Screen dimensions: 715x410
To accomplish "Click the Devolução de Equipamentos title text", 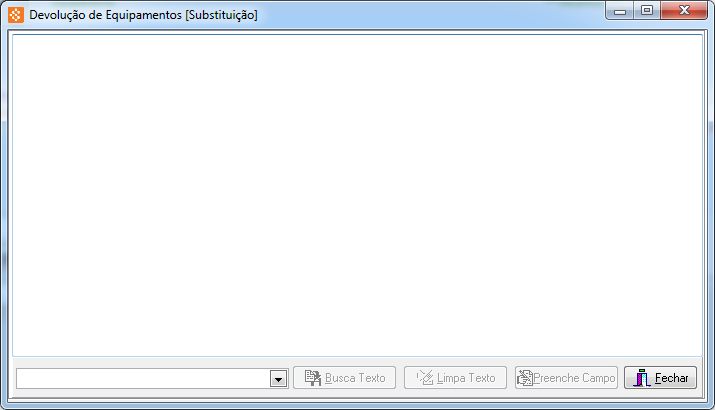I will tap(143, 15).
